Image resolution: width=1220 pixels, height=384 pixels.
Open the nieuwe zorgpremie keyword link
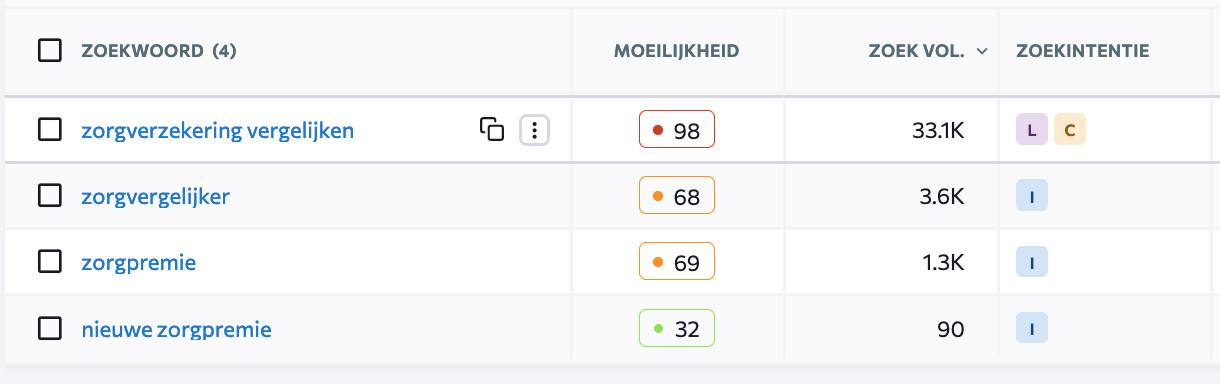[176, 329]
